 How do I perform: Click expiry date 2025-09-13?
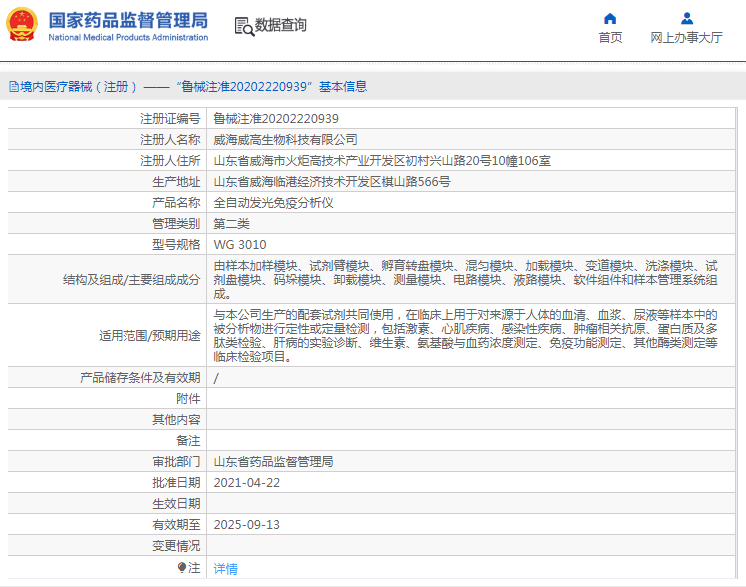246,524
